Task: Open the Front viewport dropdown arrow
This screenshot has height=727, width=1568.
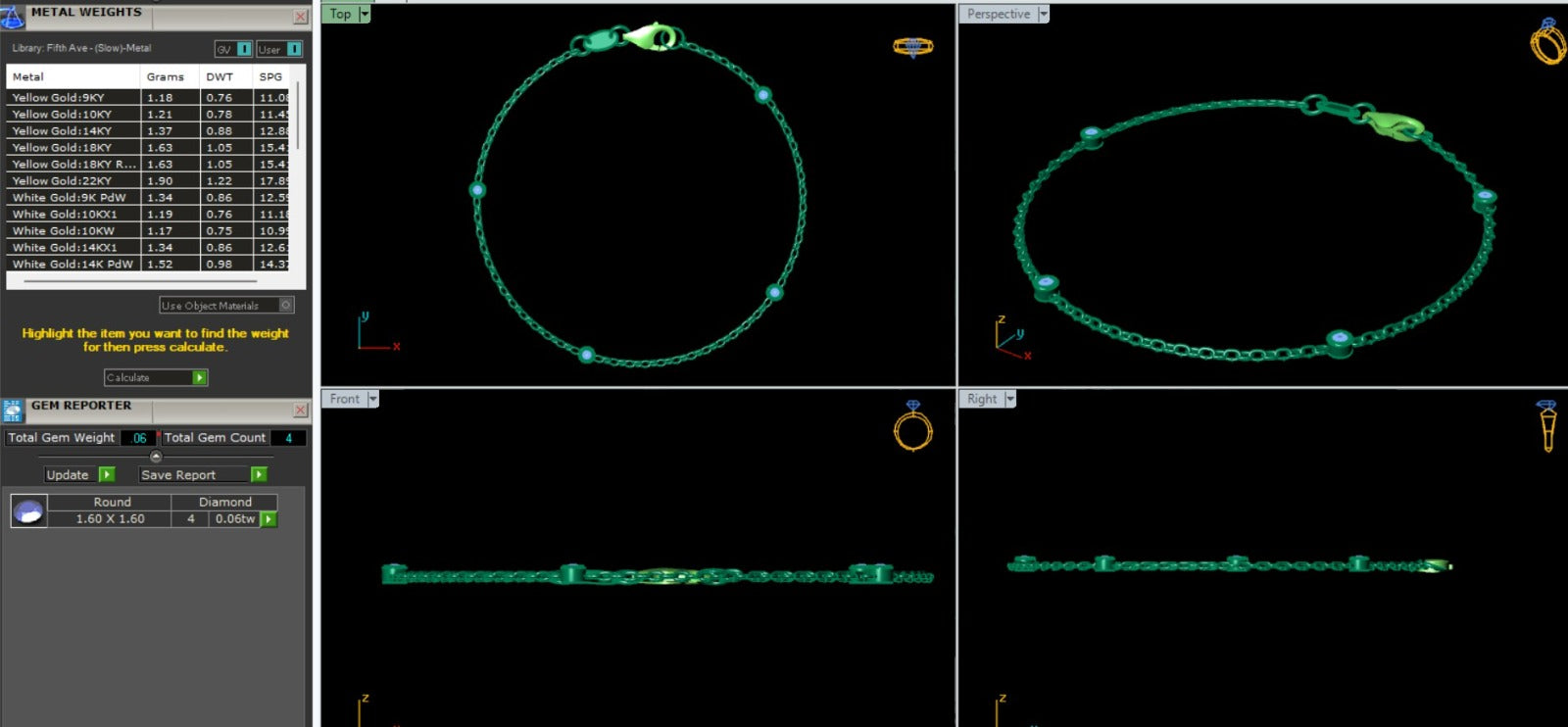Action: [372, 399]
